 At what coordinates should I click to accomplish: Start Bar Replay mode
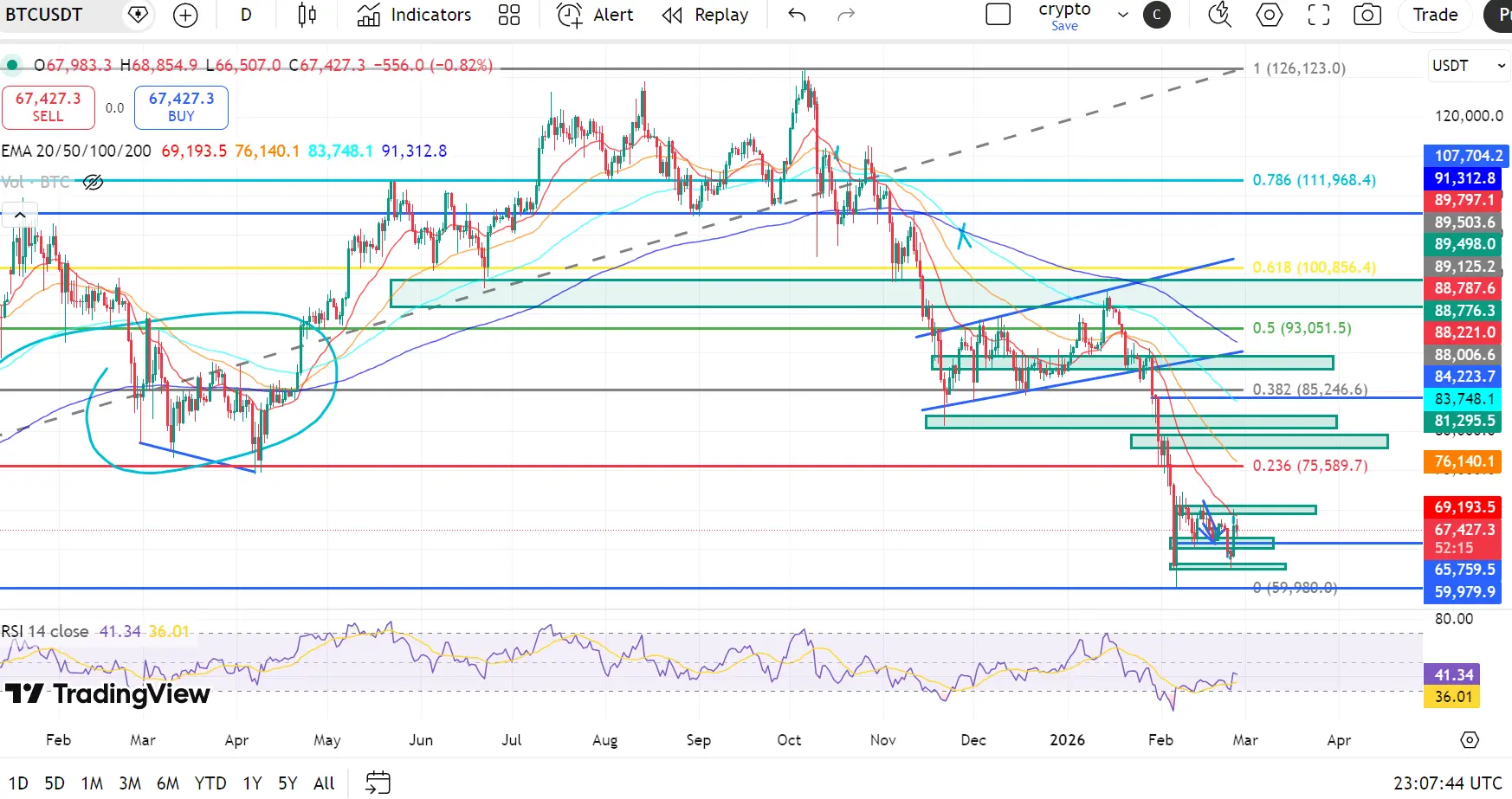(x=705, y=15)
